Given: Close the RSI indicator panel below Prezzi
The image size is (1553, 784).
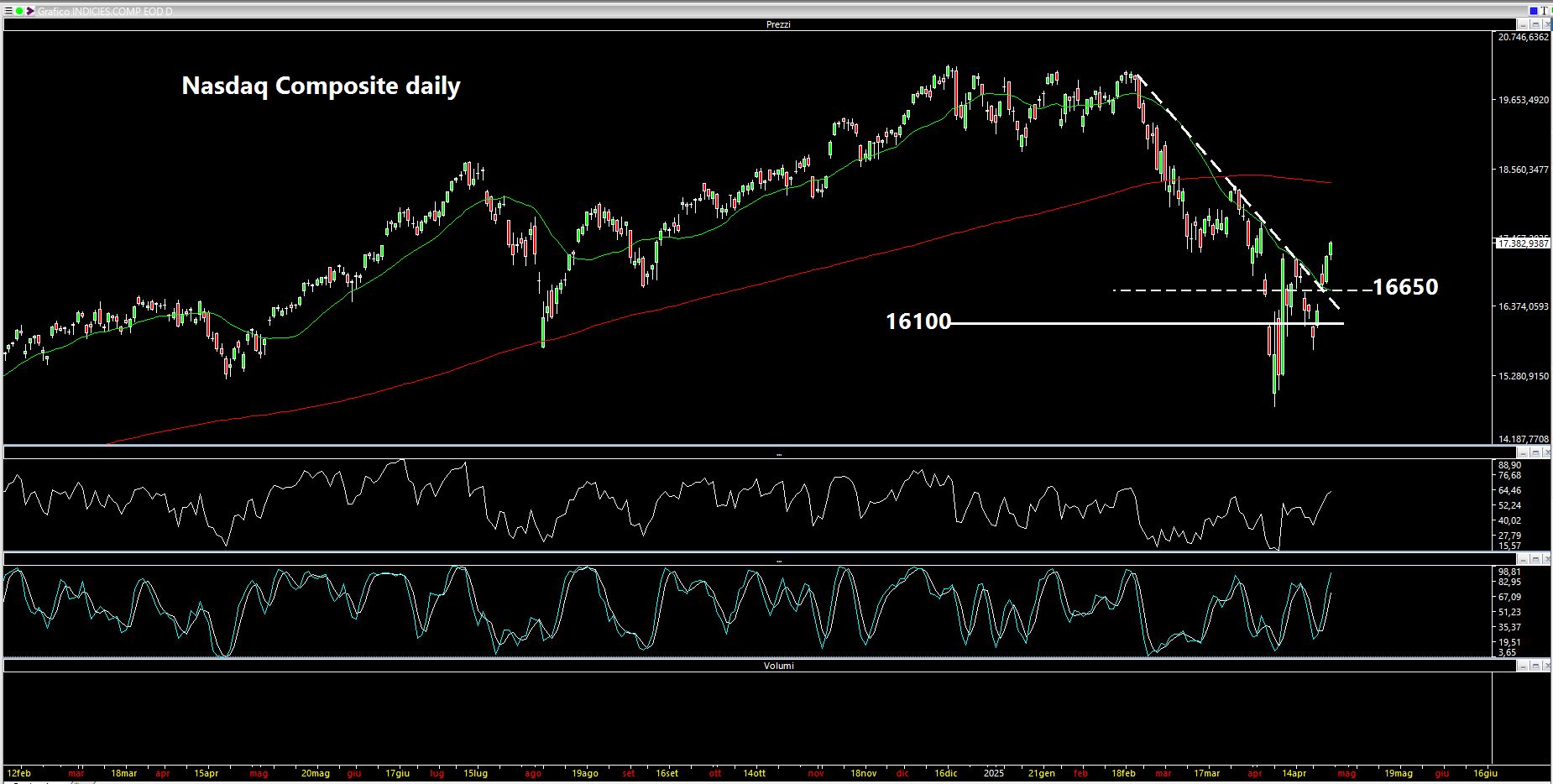Looking at the screenshot, I should coord(1546,452).
